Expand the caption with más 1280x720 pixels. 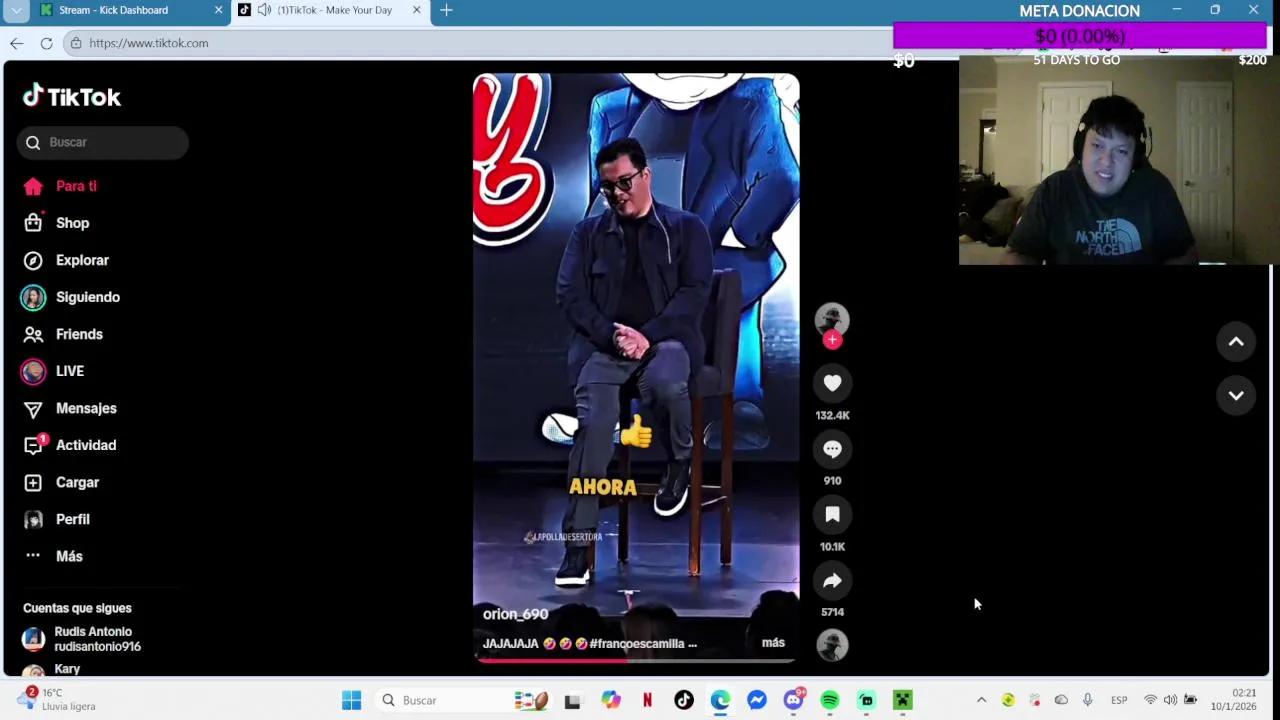point(773,643)
